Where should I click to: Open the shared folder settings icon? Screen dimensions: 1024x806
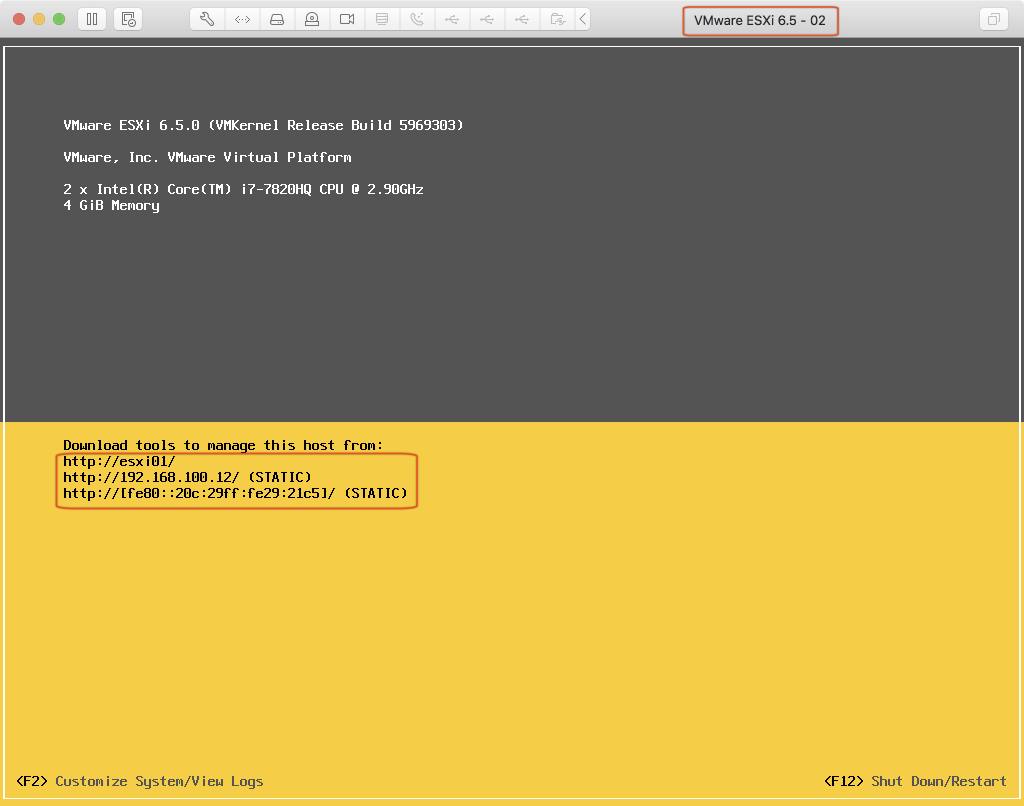(557, 19)
